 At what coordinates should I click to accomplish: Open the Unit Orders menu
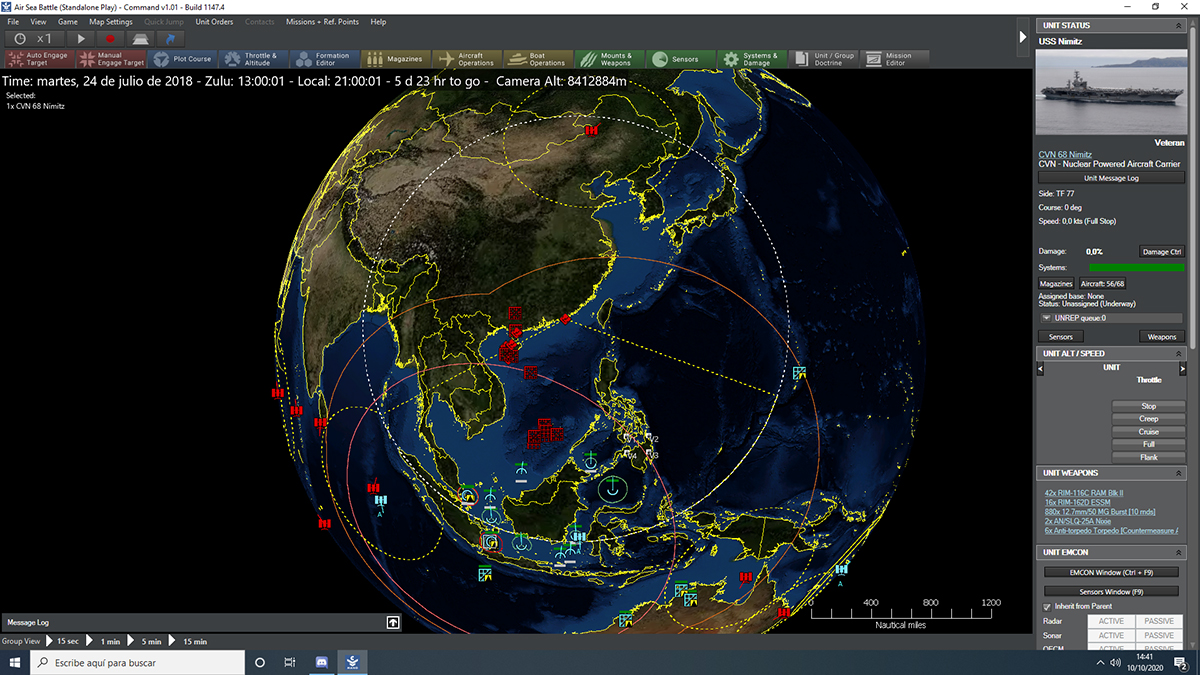pos(214,21)
